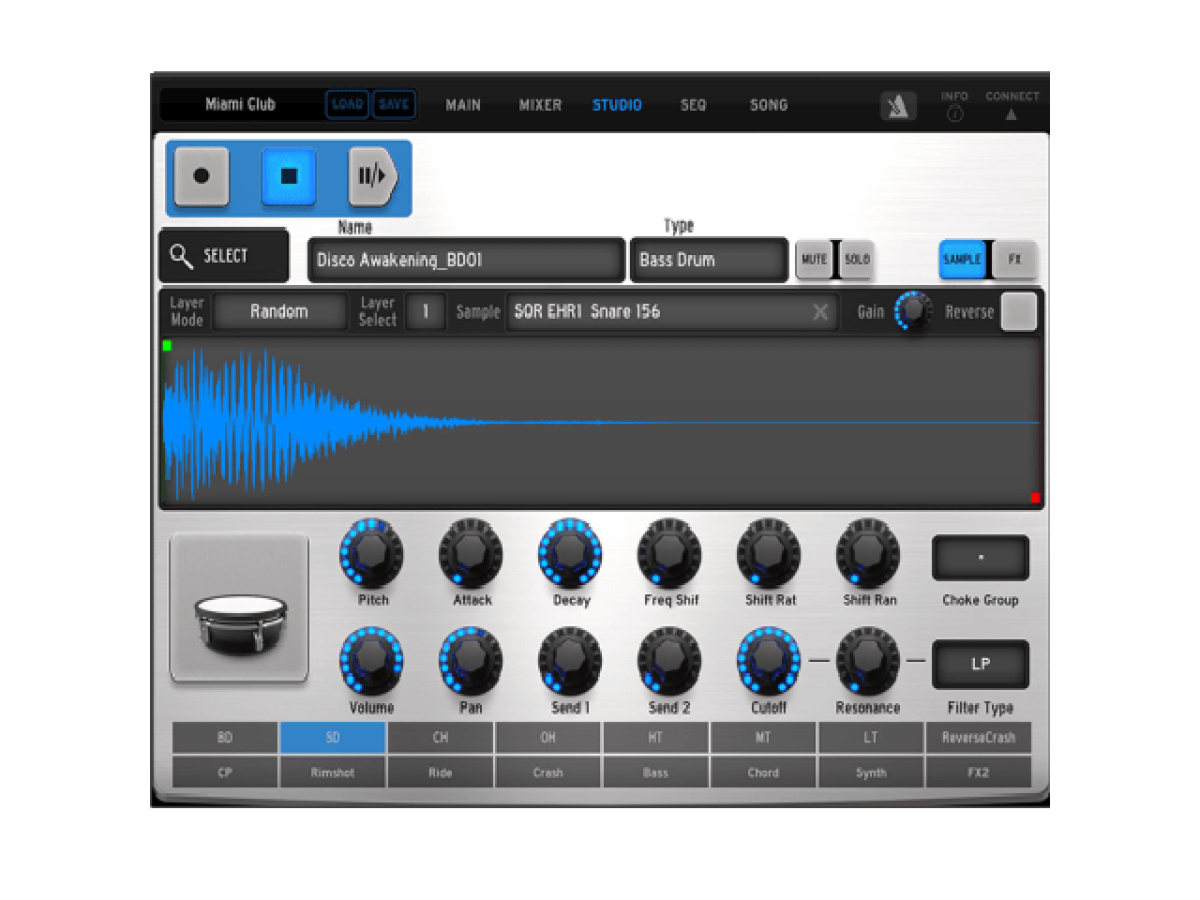Toggle the Reverse checkbox
Viewport: 1200px width, 900px height.
pyautogui.click(x=1018, y=312)
